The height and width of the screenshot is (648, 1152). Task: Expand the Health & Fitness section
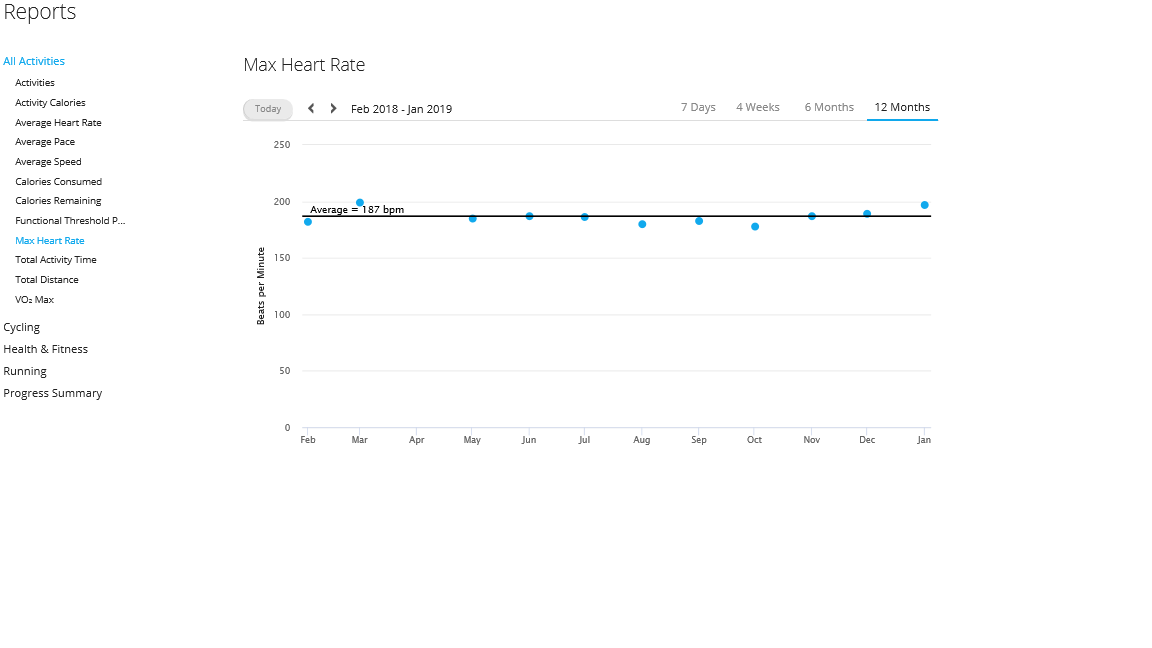pos(46,349)
